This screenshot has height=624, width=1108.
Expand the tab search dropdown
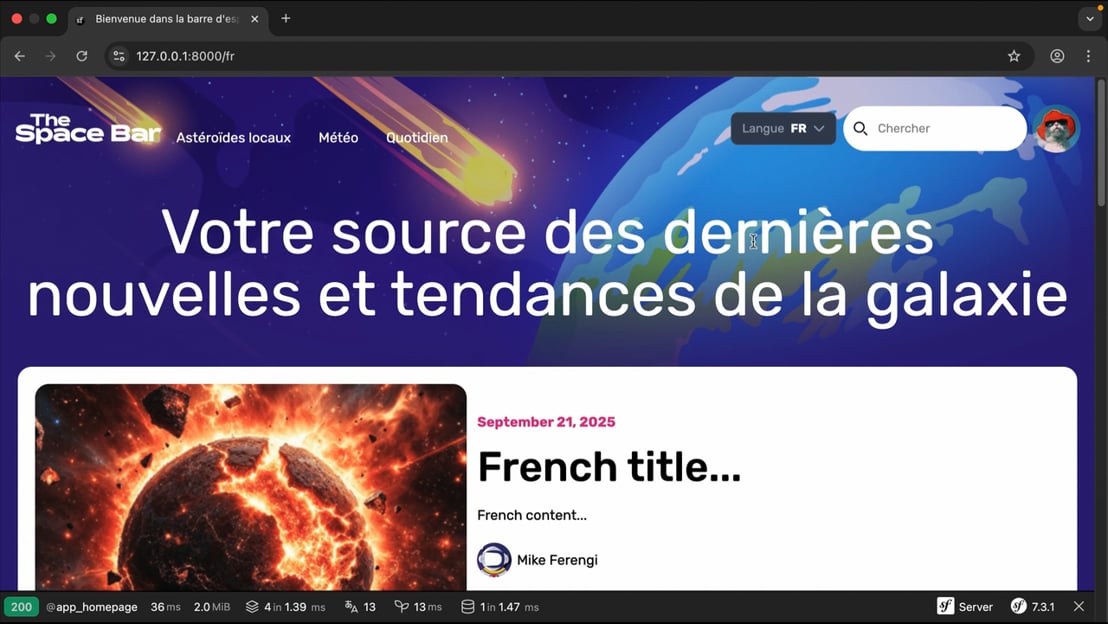(1090, 19)
